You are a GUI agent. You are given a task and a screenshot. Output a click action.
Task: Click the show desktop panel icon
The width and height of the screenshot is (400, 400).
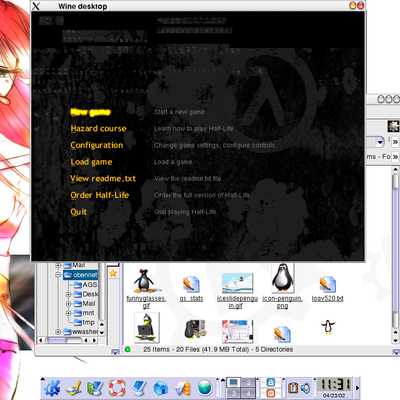pos(74,388)
